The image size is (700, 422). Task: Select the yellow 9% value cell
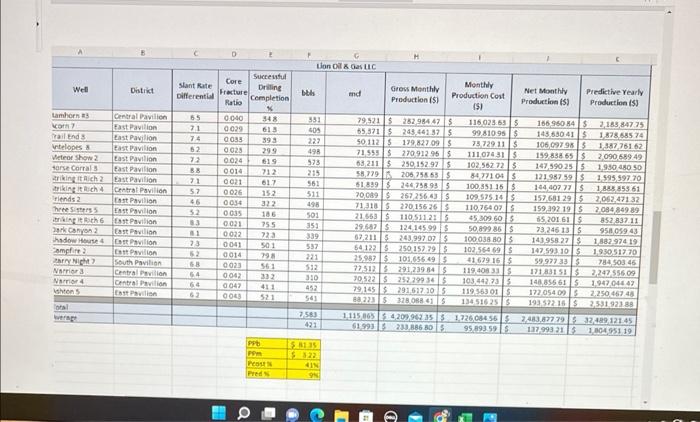(304, 375)
